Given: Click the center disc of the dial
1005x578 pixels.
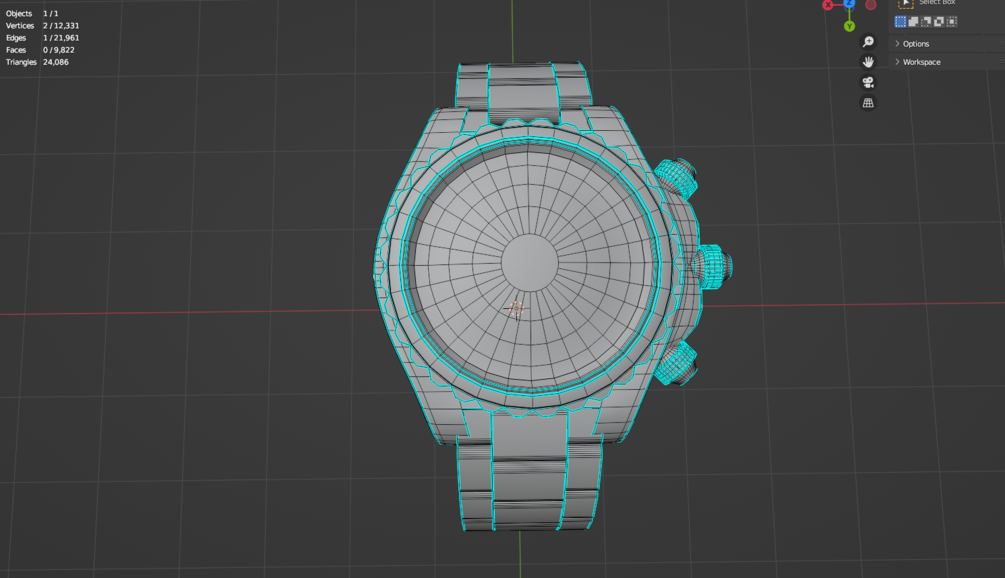Looking at the screenshot, I should pos(530,263).
